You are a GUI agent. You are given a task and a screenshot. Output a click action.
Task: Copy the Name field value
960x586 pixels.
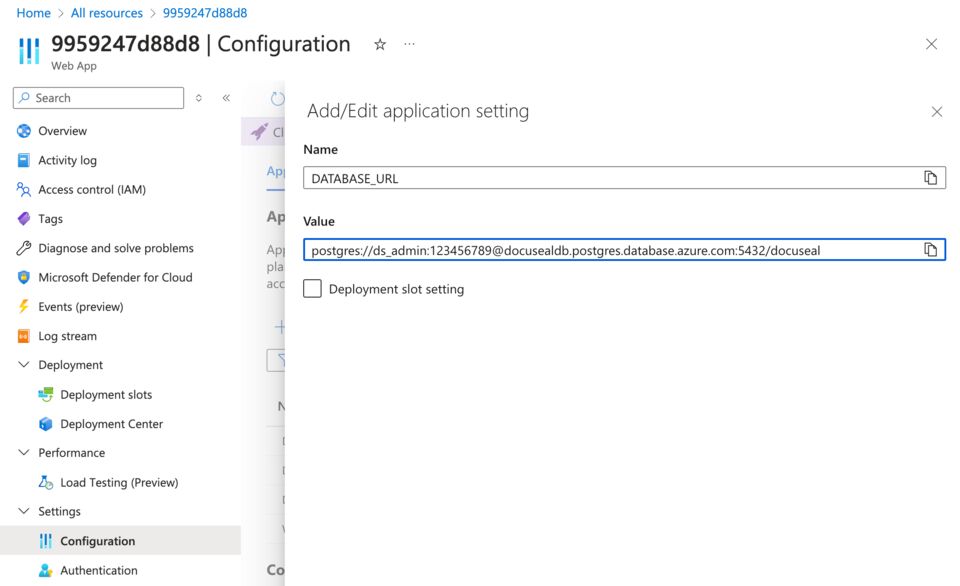[930, 178]
